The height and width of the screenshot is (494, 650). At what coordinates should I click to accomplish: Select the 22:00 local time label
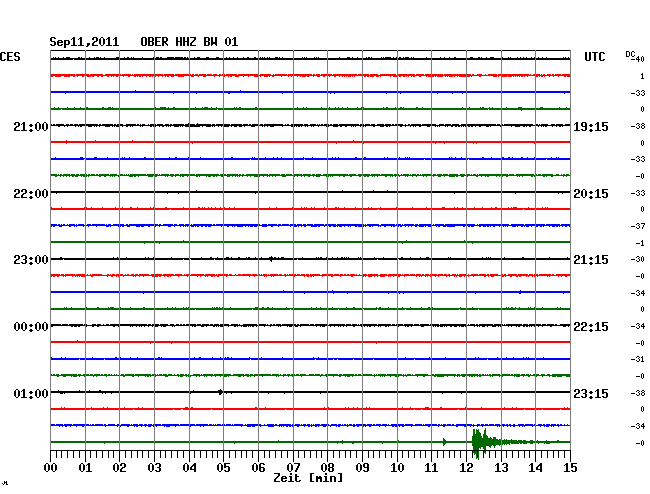[x=31, y=194]
